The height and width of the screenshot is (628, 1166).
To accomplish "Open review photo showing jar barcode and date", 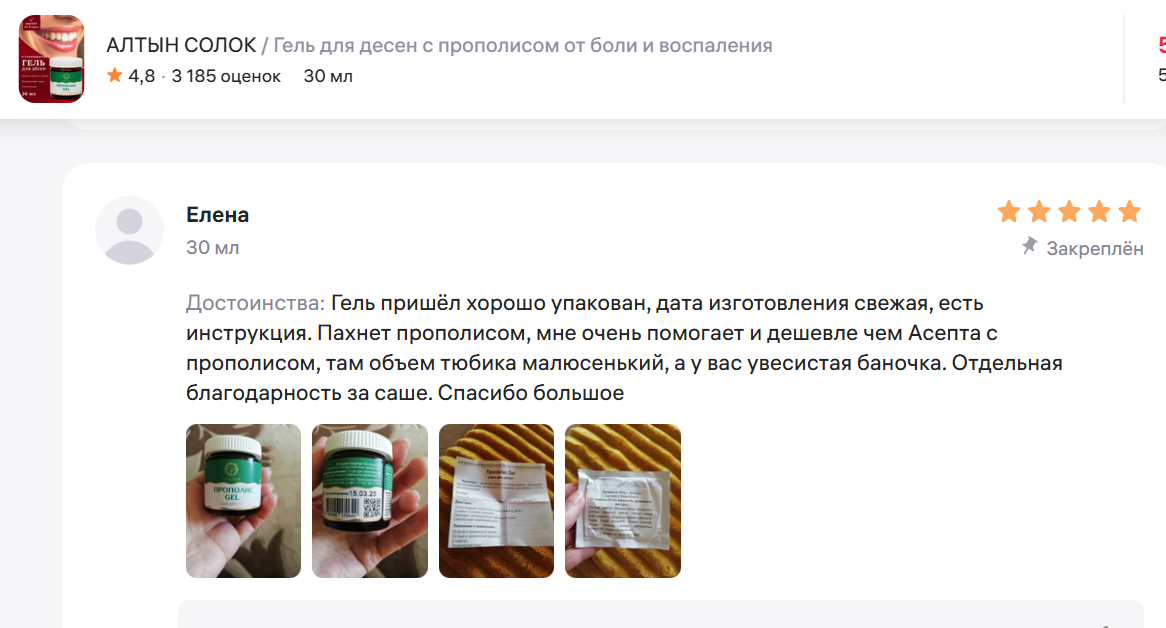I will 370,501.
